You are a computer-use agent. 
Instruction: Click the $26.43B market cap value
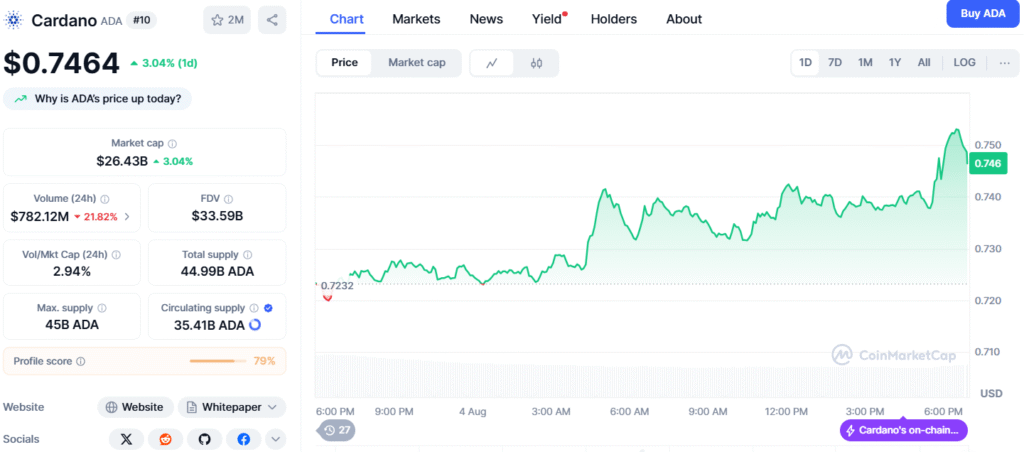(x=122, y=161)
